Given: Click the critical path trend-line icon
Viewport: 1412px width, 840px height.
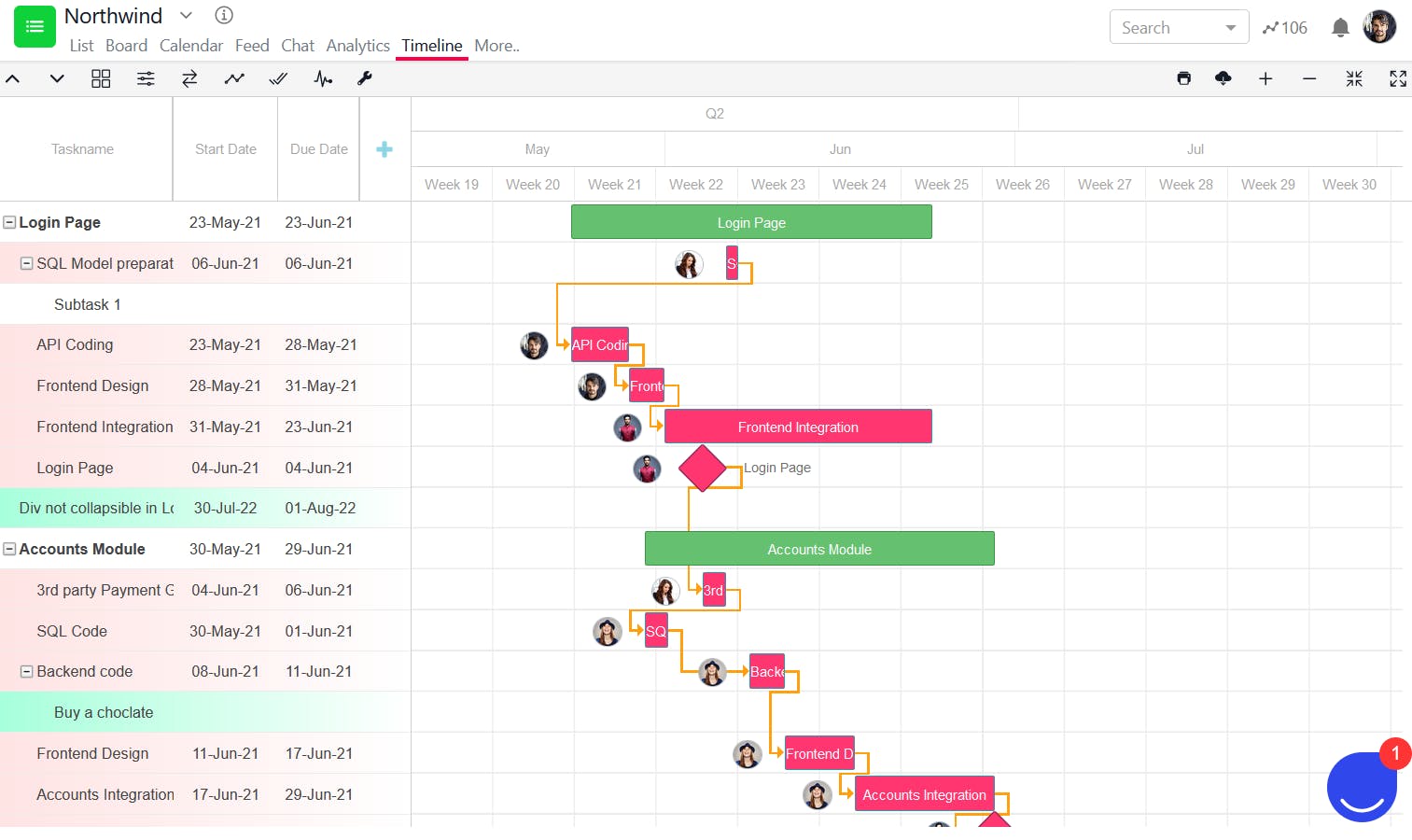Looking at the screenshot, I should click(234, 78).
